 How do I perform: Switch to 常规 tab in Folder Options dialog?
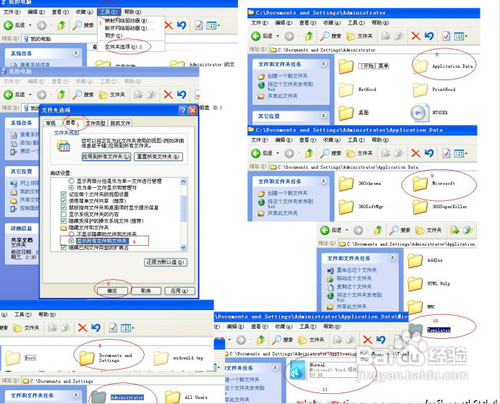51,123
